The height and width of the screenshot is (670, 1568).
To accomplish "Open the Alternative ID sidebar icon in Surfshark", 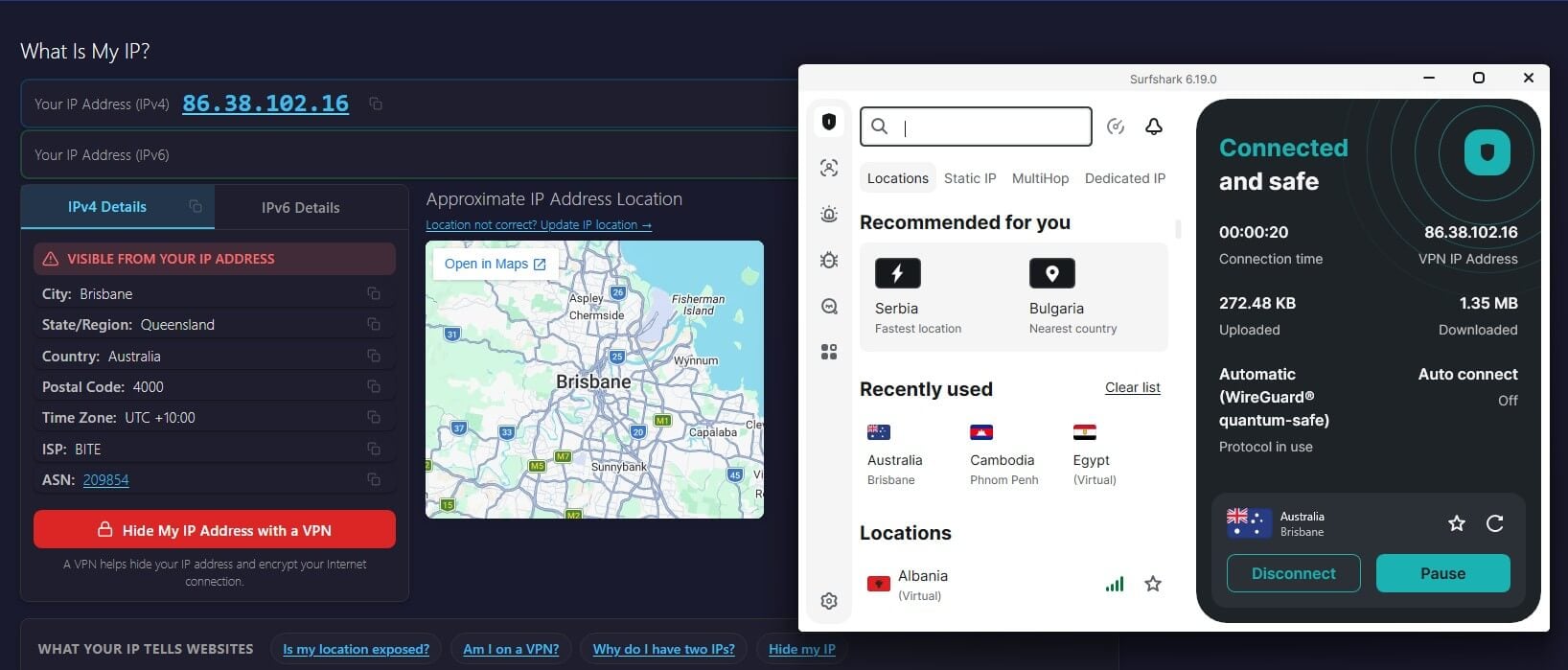I will pyautogui.click(x=829, y=168).
